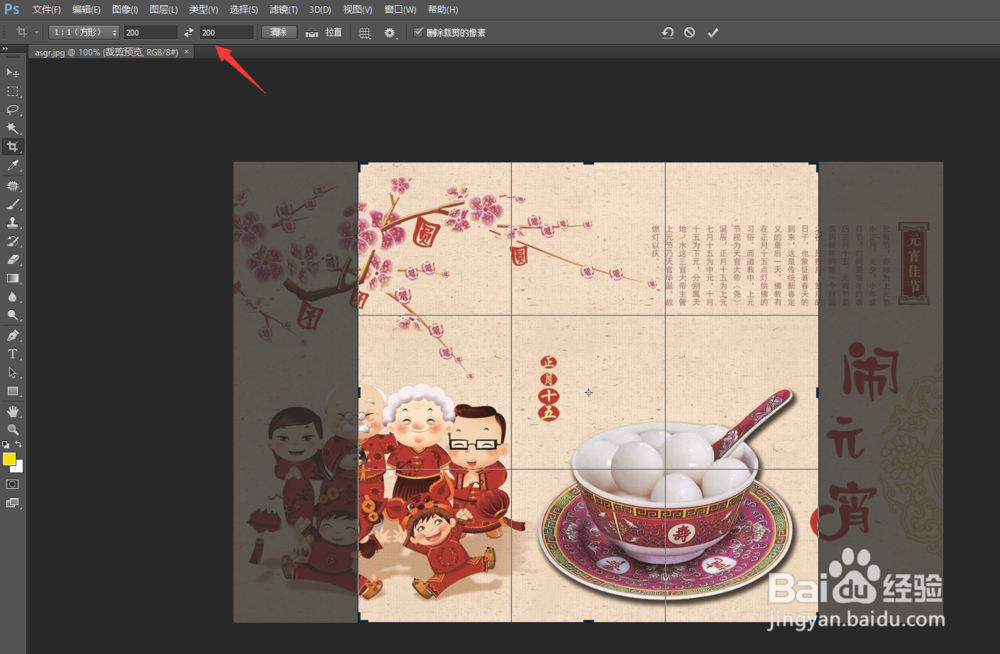Viewport: 1000px width, 654px height.
Task: Click the Photoshop Ps logo
Action: [11, 10]
